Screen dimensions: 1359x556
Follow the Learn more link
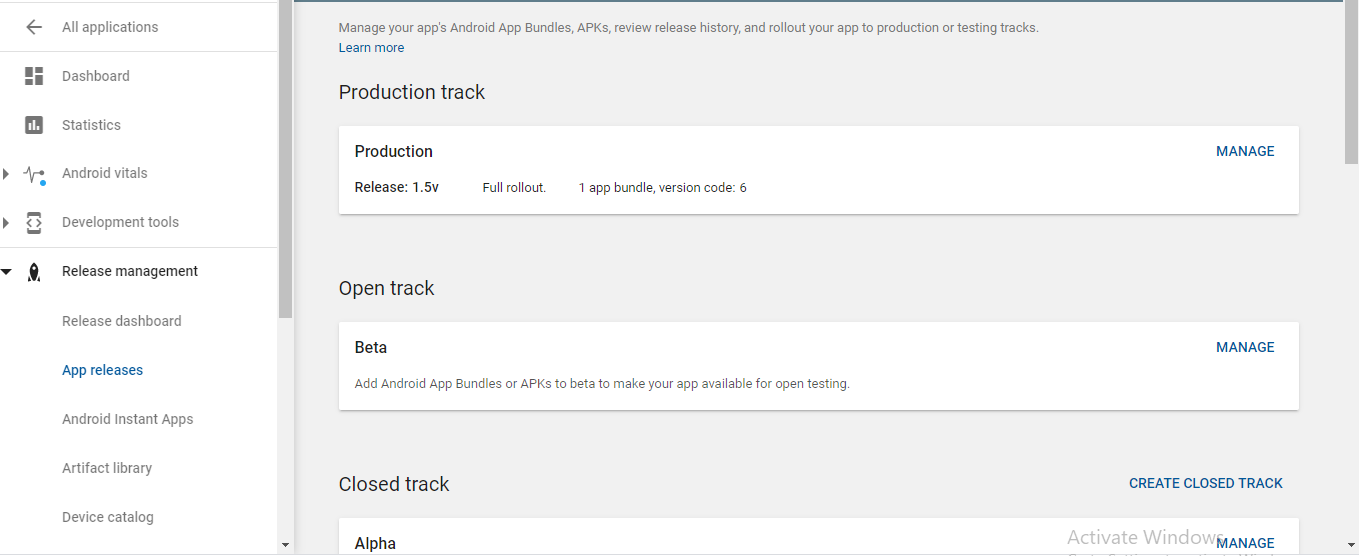coord(371,47)
